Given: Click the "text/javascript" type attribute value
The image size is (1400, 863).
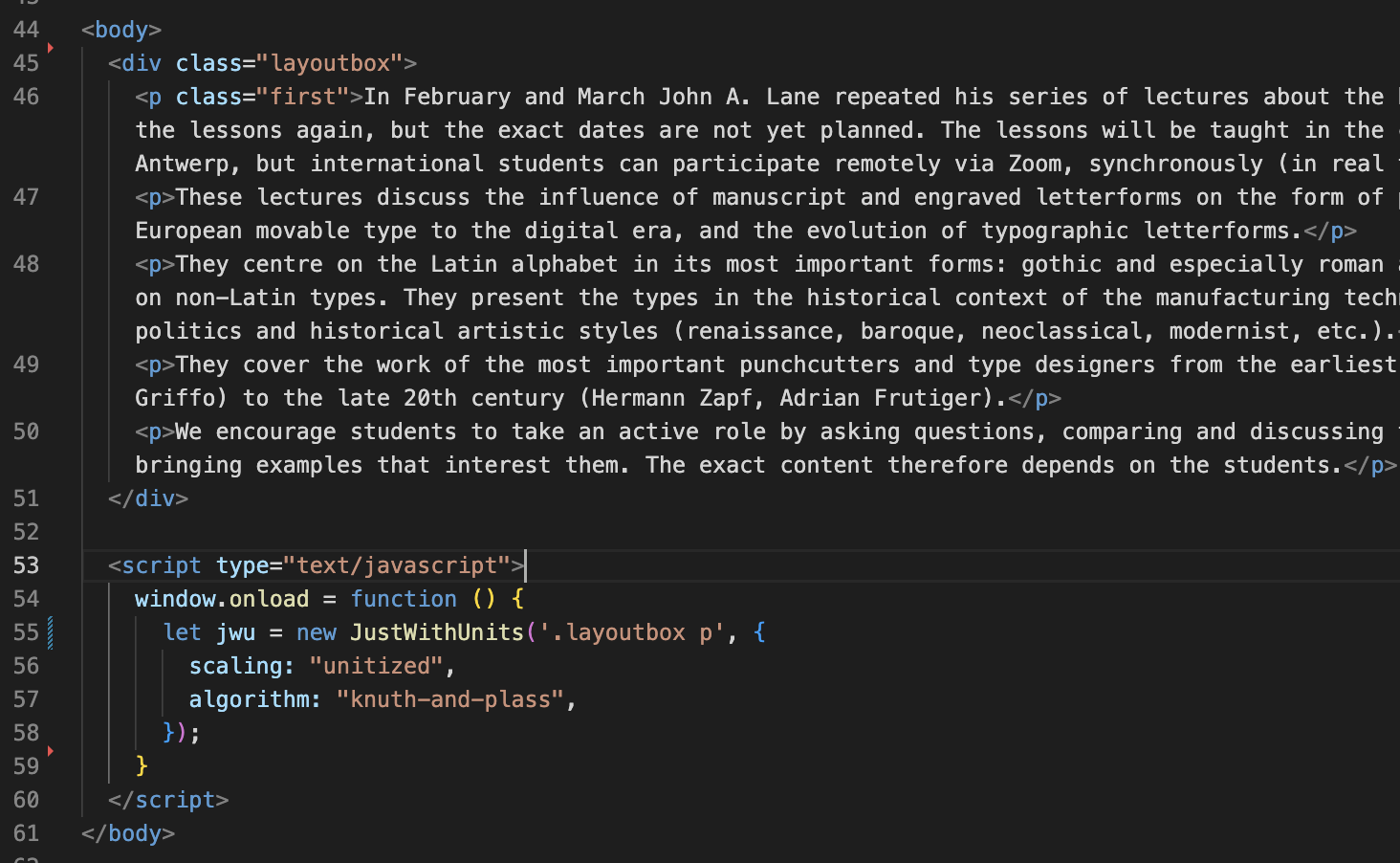Looking at the screenshot, I should coord(397,565).
